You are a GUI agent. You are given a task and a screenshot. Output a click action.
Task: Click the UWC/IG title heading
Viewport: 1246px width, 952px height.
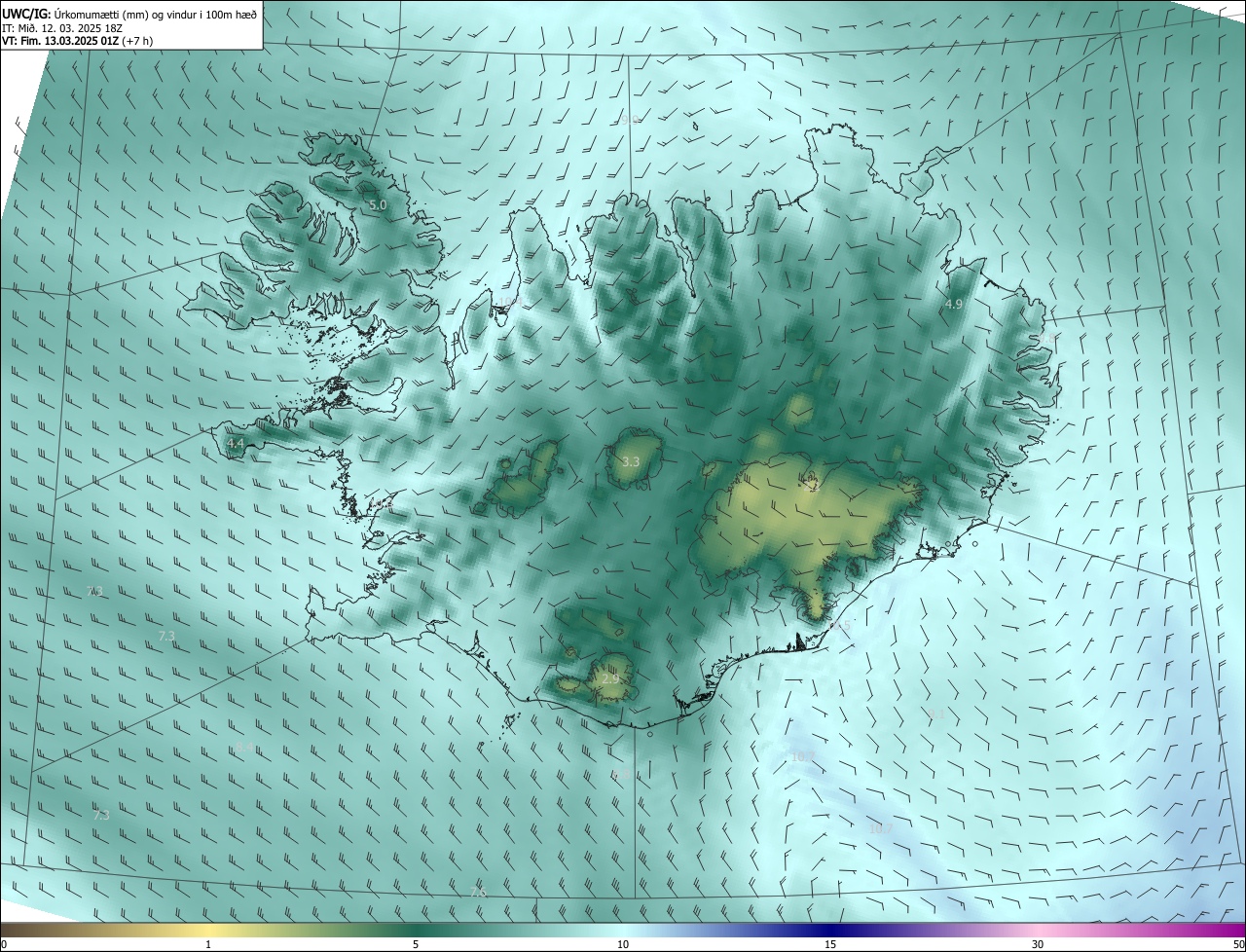tap(26, 13)
